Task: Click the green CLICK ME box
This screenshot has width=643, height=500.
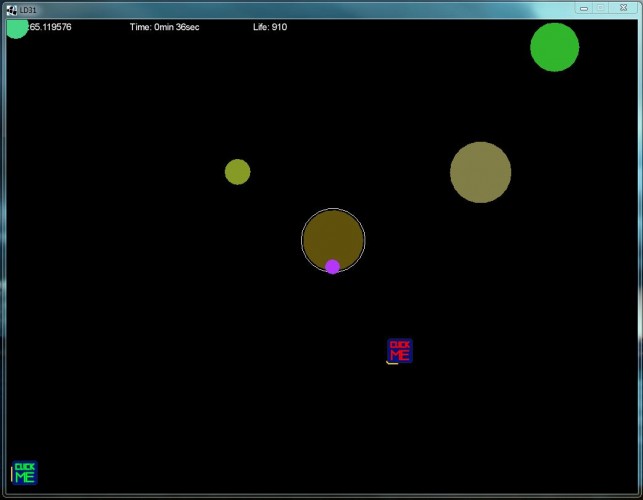Action: (x=25, y=473)
